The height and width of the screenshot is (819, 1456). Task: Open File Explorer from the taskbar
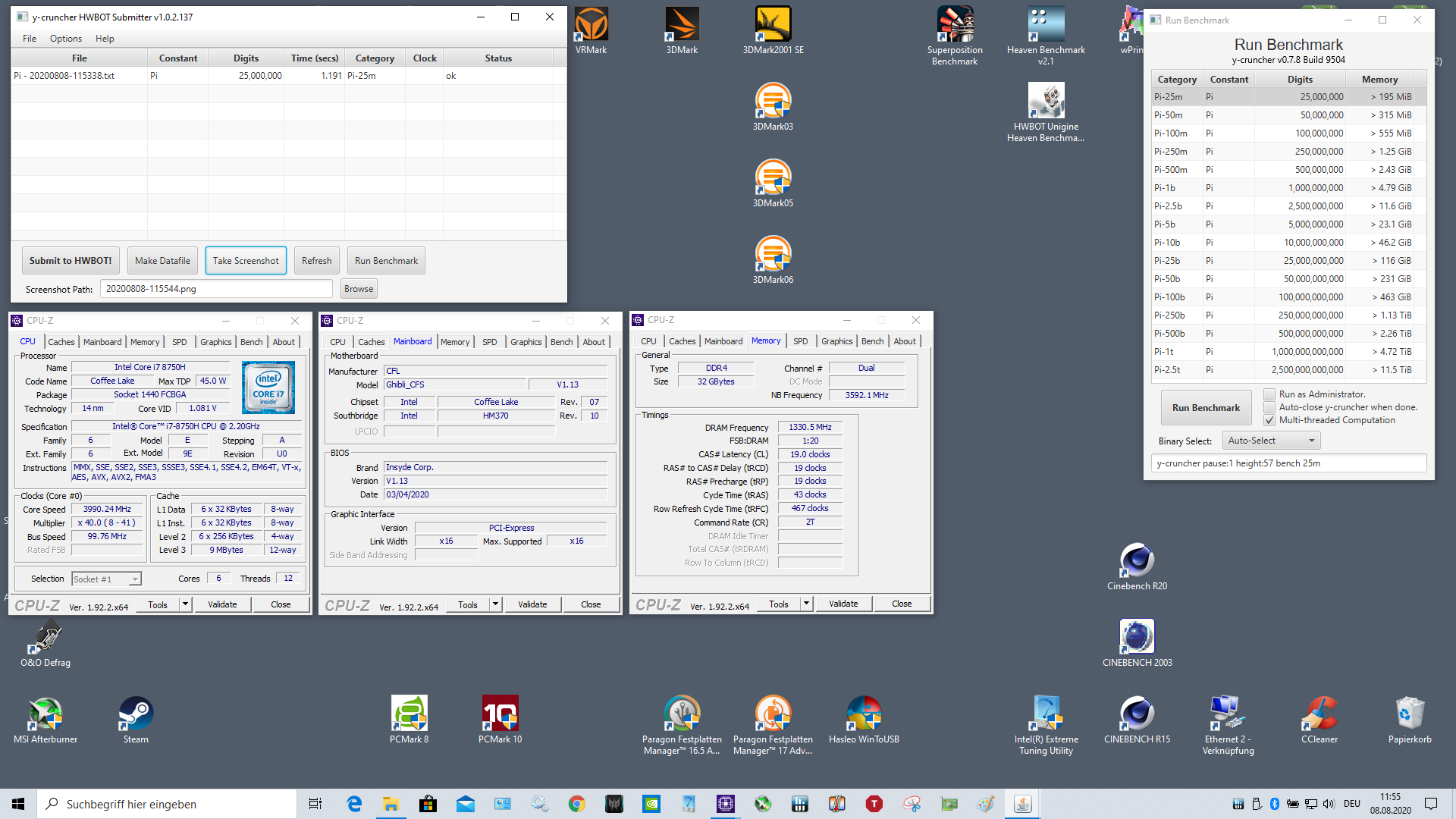coord(391,804)
